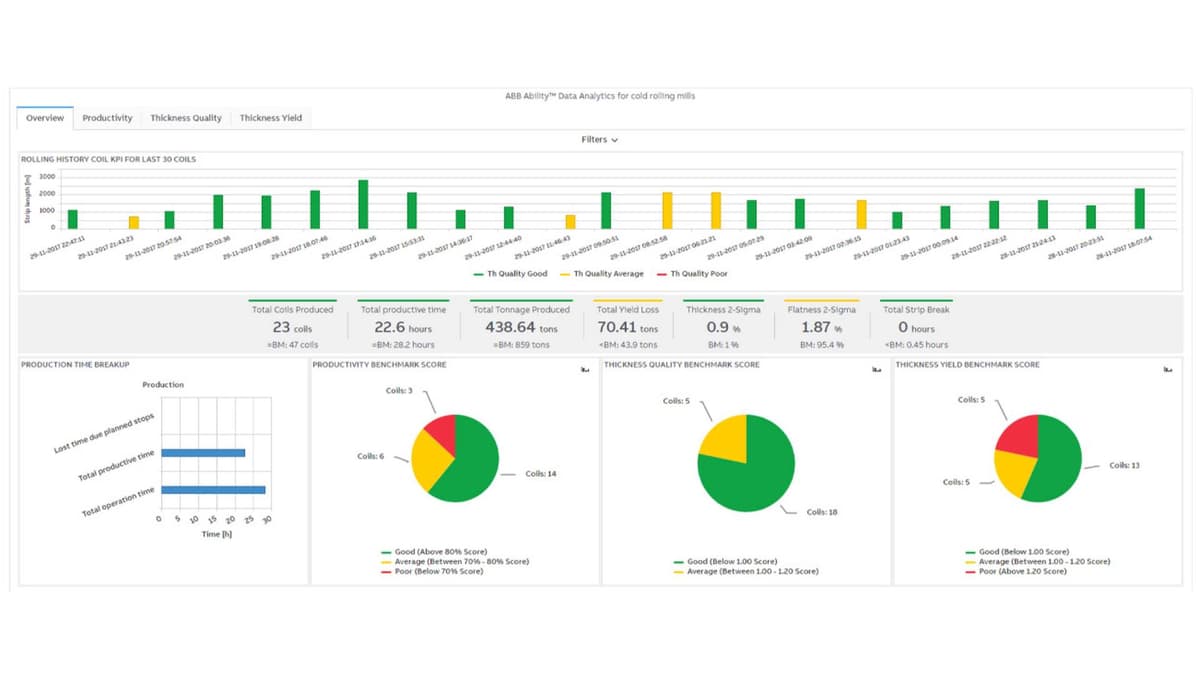Click the "ROLLING HISTORY COIL KPI FOR LAST 30 COILS" heading
Screen dimensions: 1200x675
coord(108,159)
